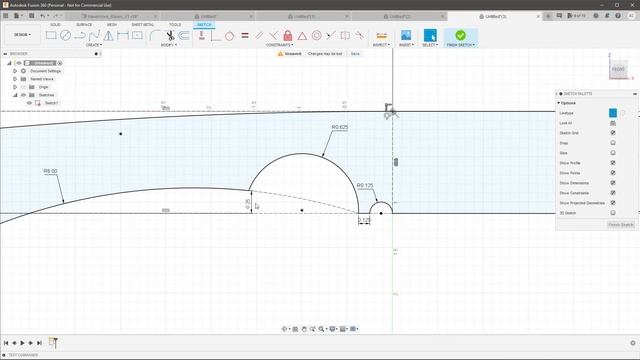The height and width of the screenshot is (360, 640).
Task: Click the Save link in unsaved banner
Action: click(355, 53)
